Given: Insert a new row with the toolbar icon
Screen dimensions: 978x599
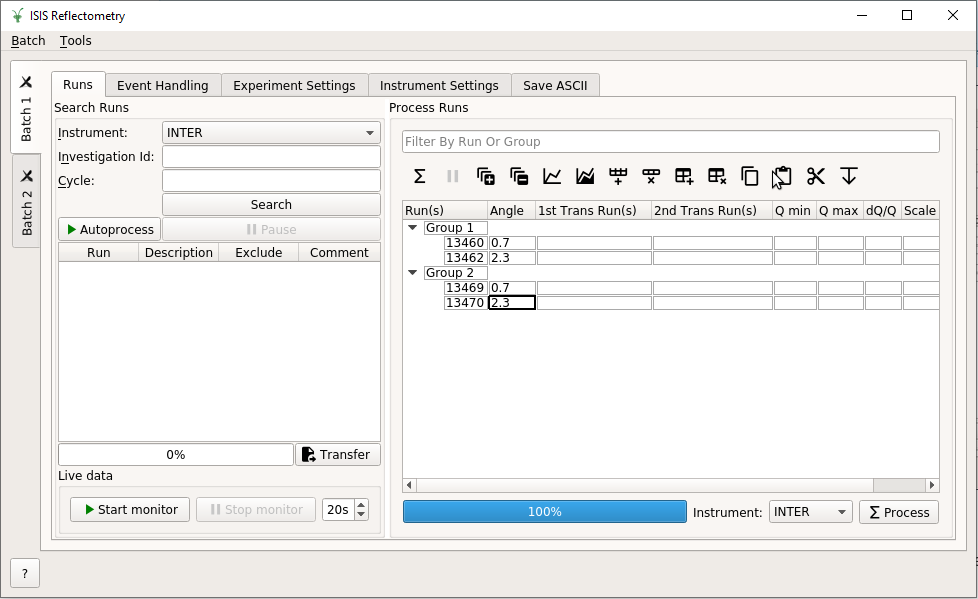Looking at the screenshot, I should pos(618,176).
